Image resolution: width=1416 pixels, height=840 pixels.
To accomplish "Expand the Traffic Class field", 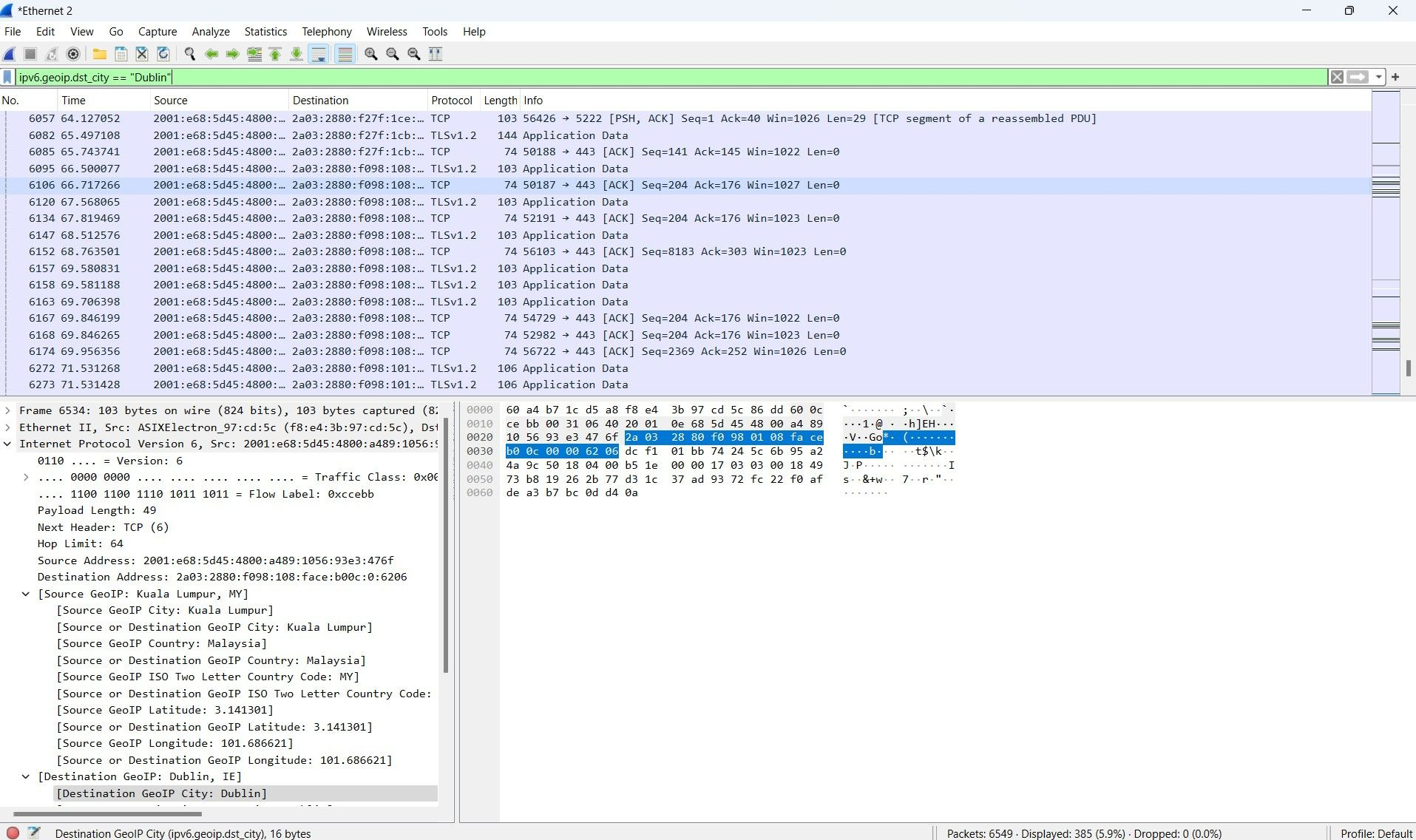I will [x=26, y=478].
